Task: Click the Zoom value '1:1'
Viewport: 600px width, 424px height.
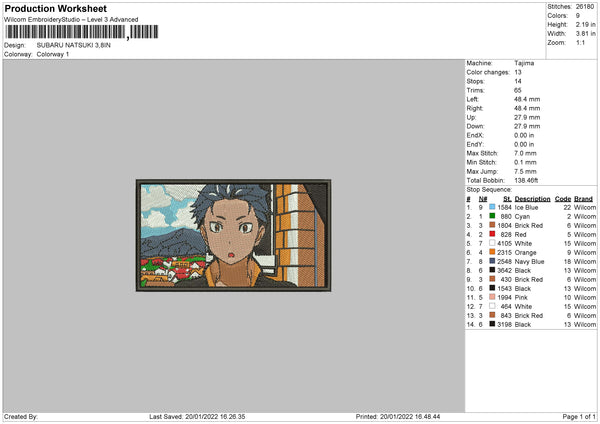Action: coord(580,42)
